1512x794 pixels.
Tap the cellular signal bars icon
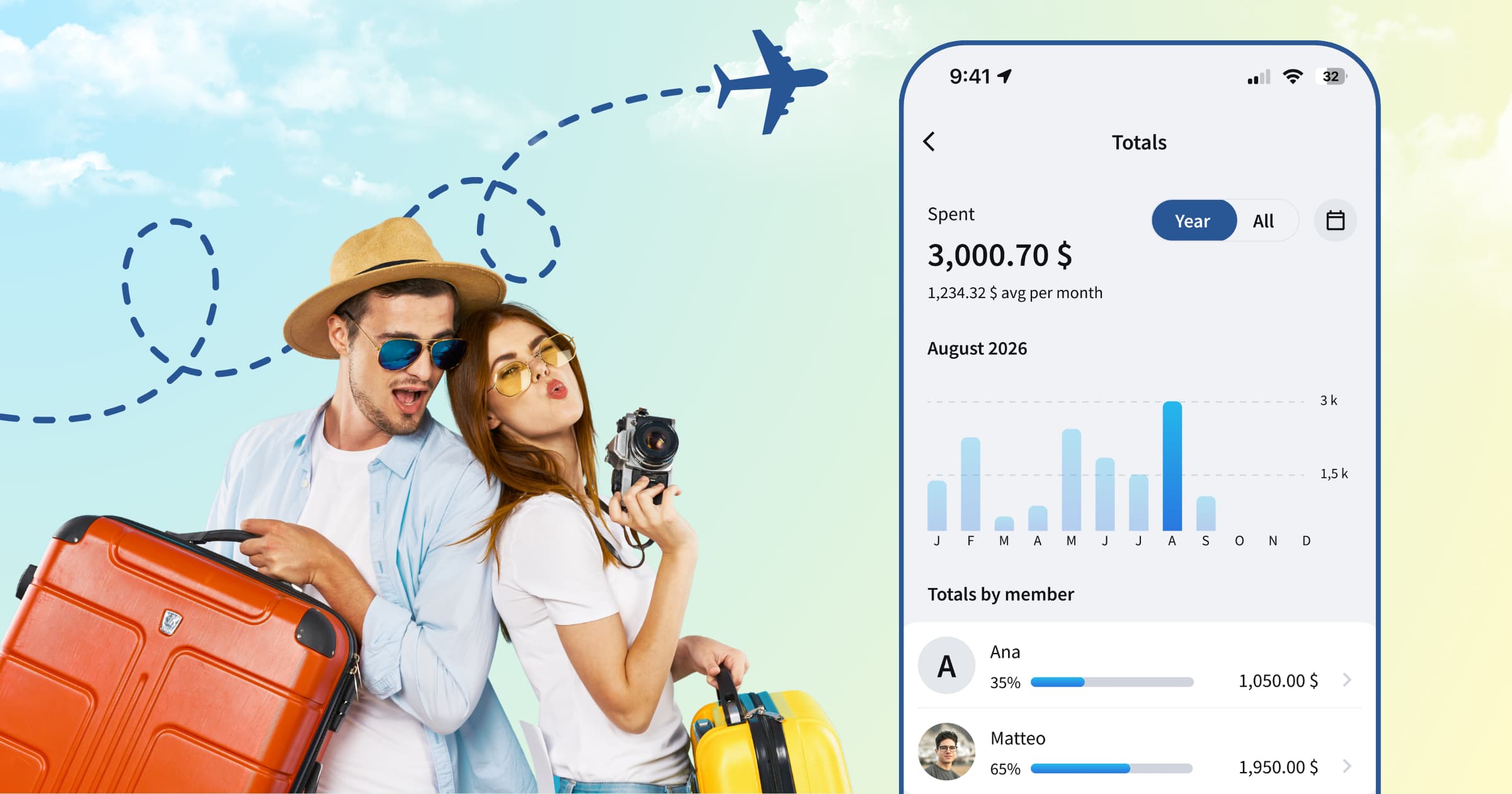click(x=1259, y=77)
